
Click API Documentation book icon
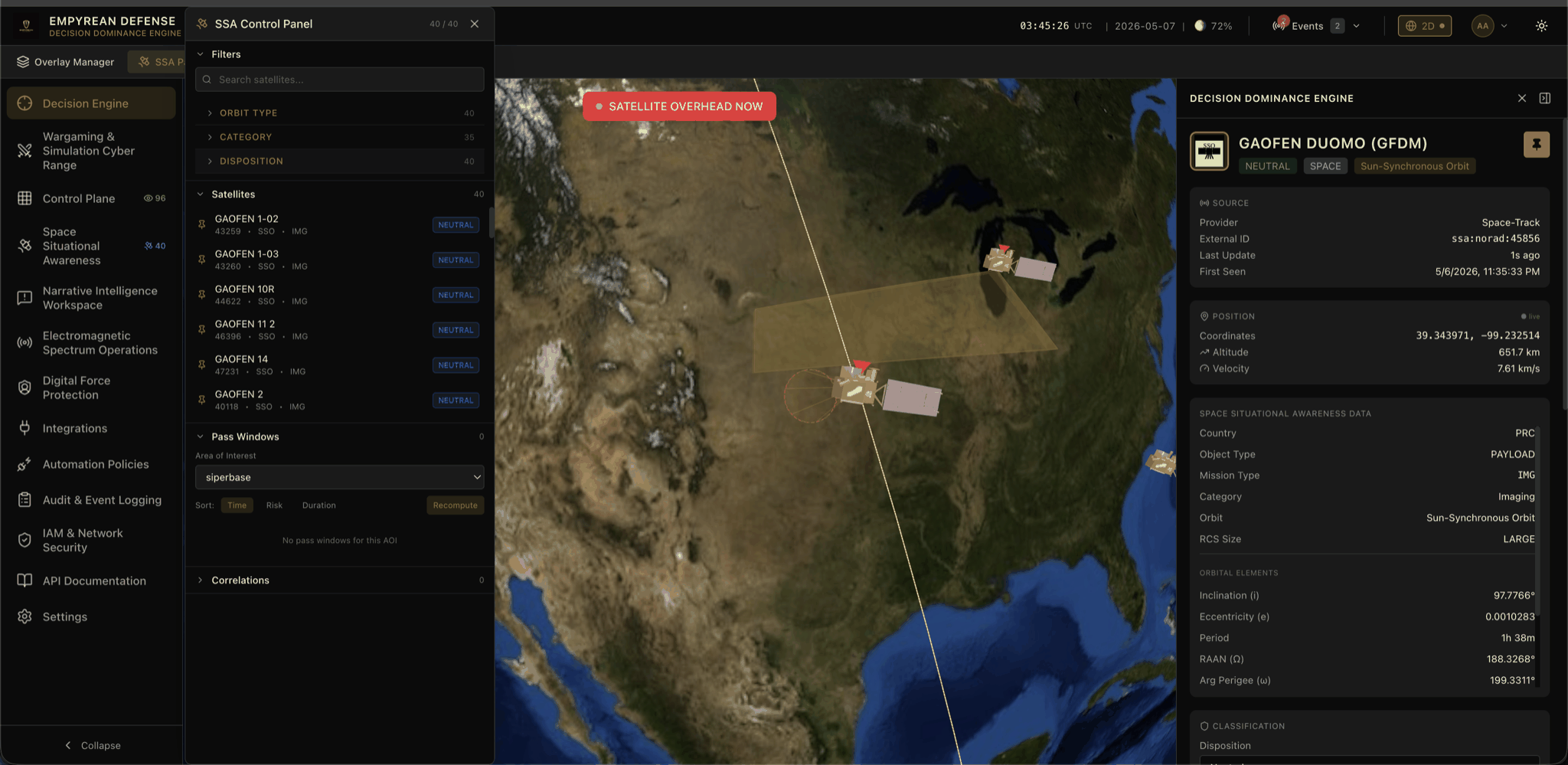(24, 580)
